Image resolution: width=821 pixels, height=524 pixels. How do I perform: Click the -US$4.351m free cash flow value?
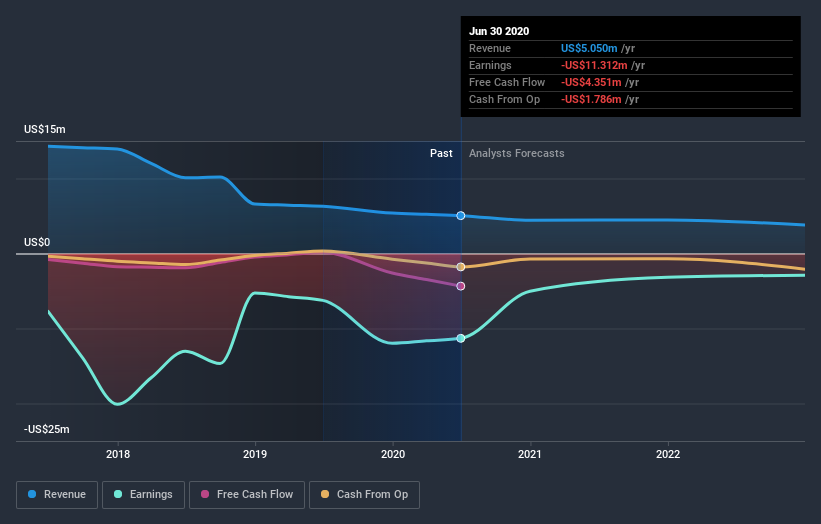591,82
